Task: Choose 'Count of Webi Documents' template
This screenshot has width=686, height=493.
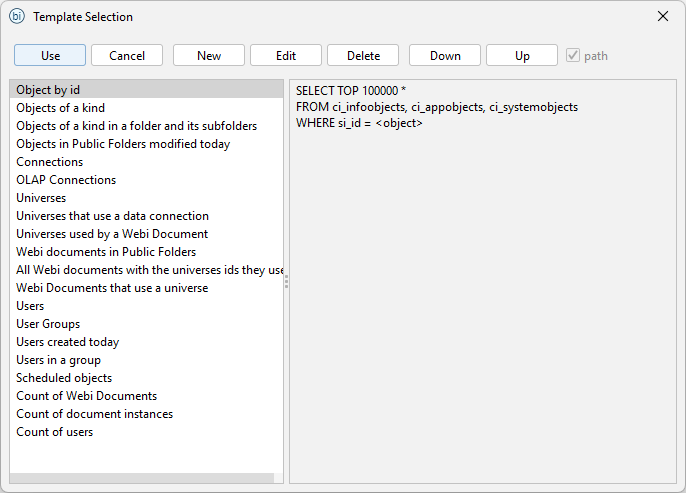Action: point(147,396)
